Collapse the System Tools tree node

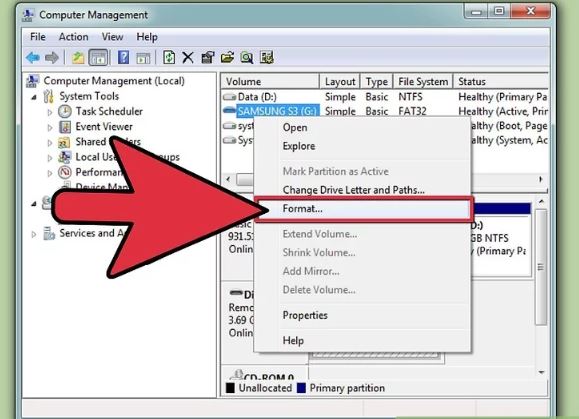pyautogui.click(x=34, y=97)
